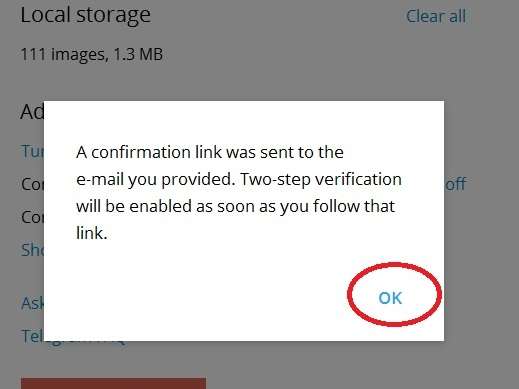
Task: Open the partially hidden Telegram FAQ link
Action: pyautogui.click(x=73, y=337)
